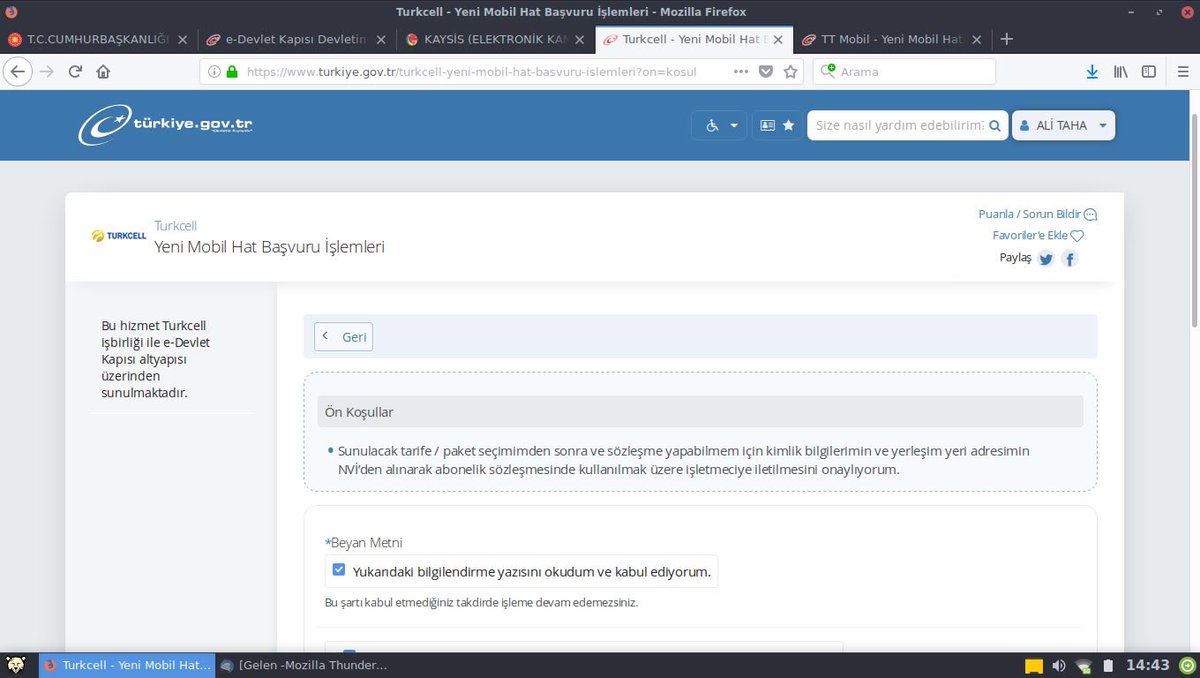Open a new browser tab with plus
The height and width of the screenshot is (678, 1200).
(1007, 39)
